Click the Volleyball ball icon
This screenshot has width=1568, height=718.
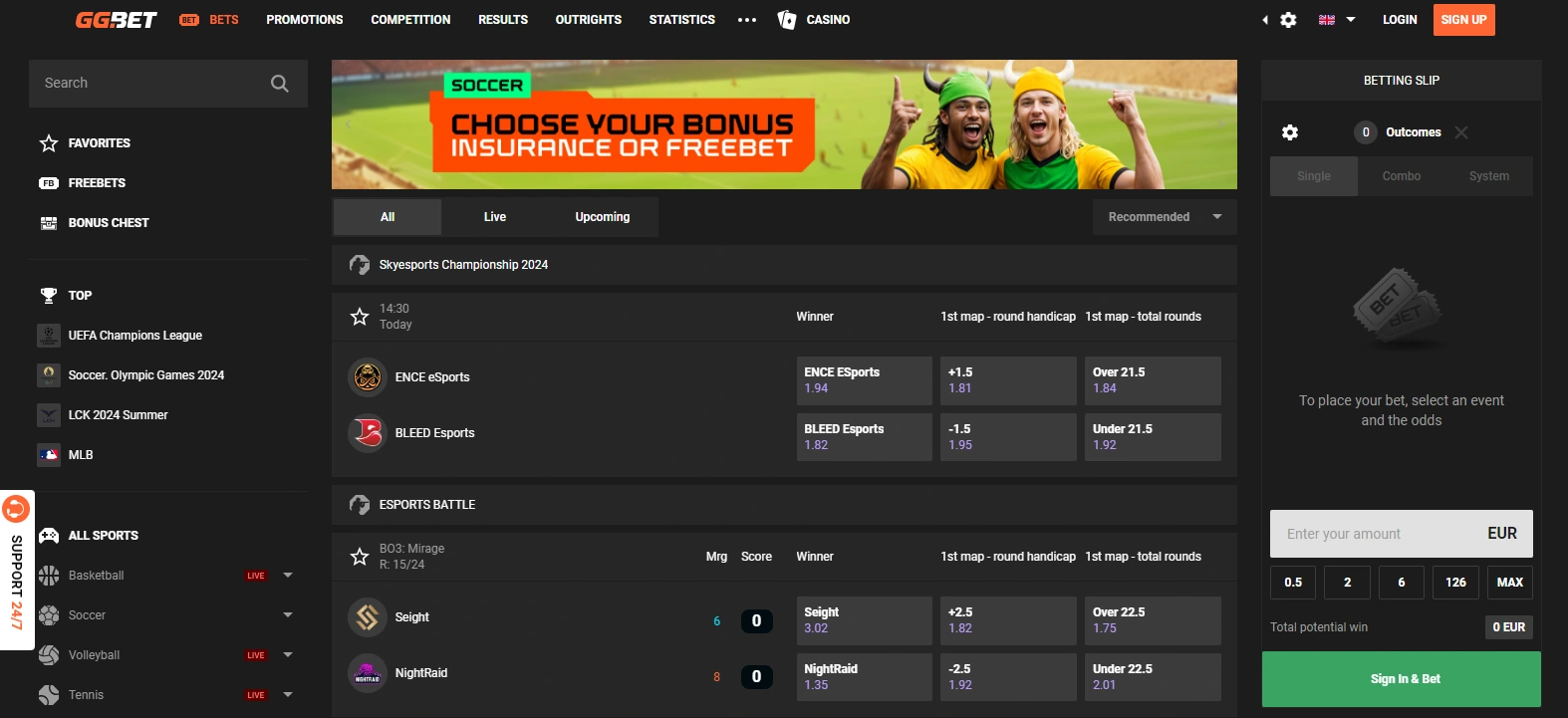click(x=49, y=655)
